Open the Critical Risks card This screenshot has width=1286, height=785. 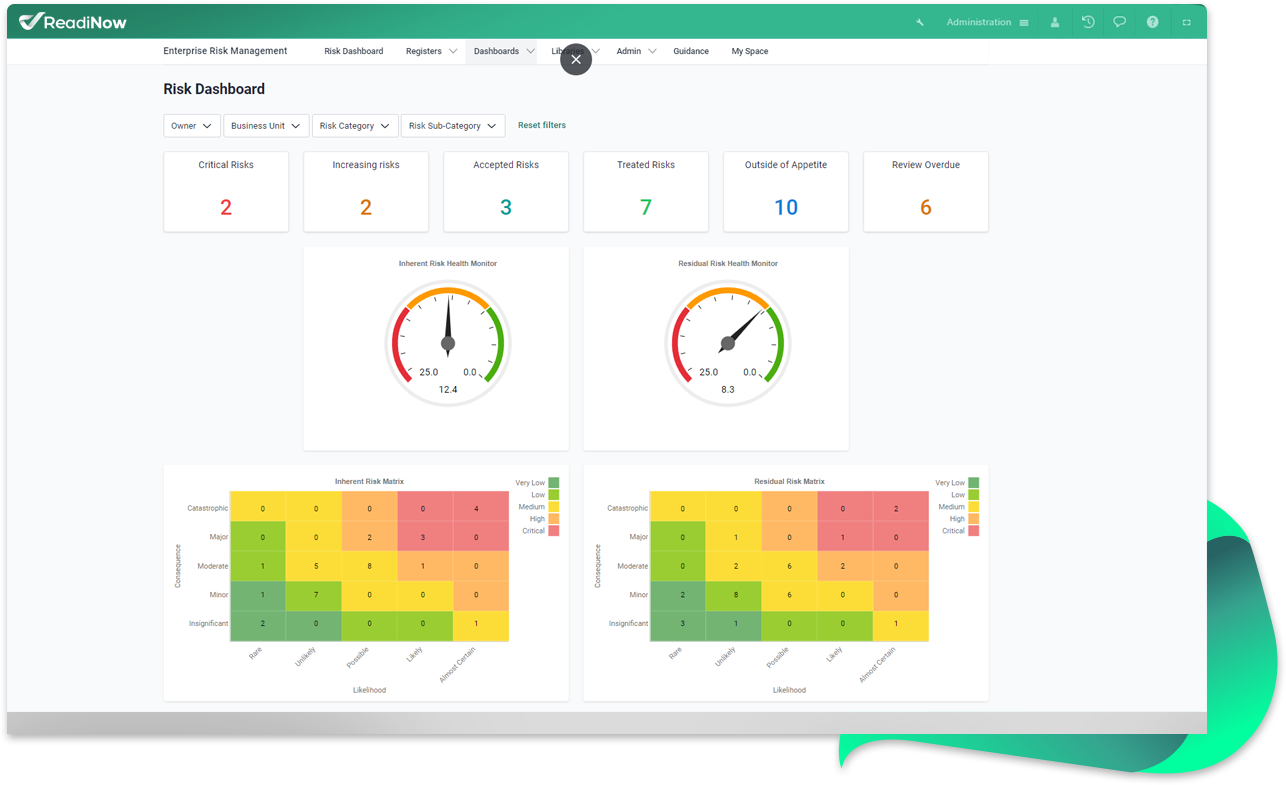226,192
